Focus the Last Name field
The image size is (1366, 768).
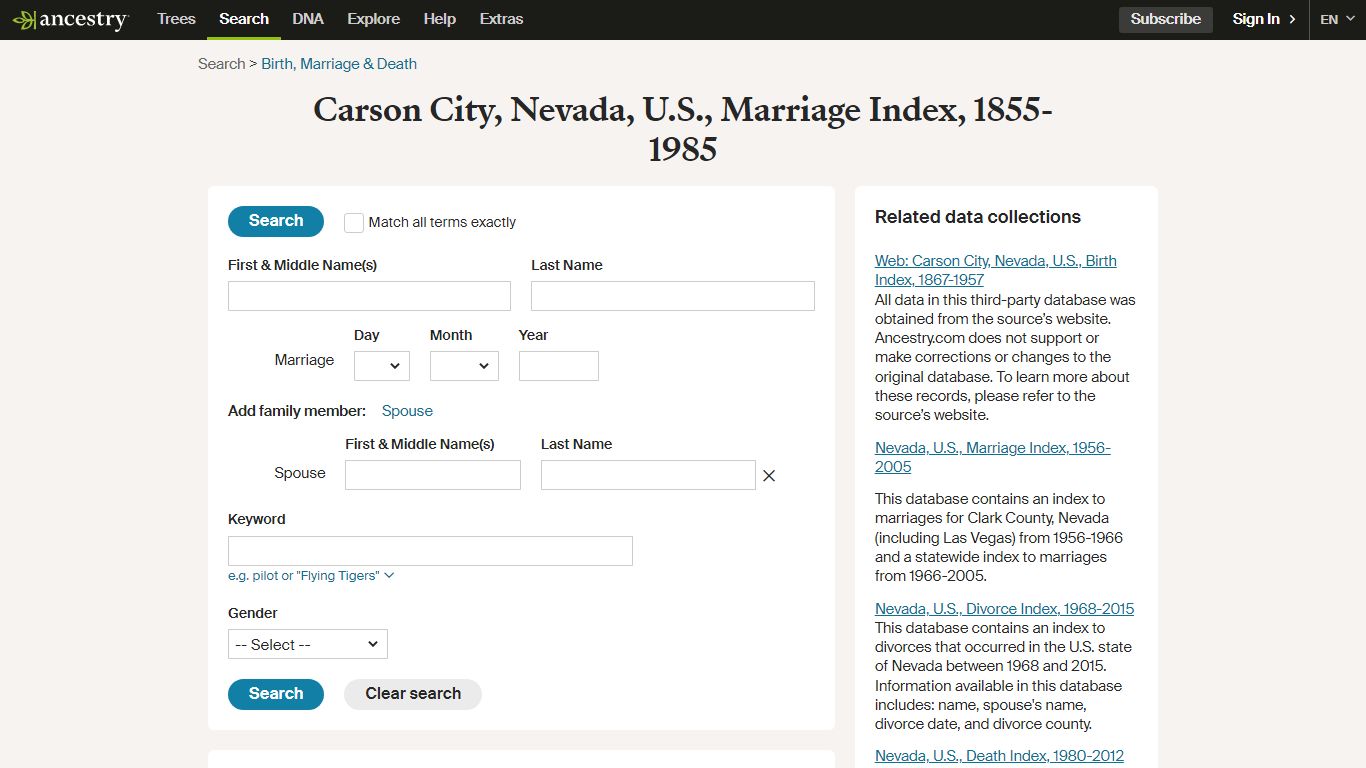673,296
